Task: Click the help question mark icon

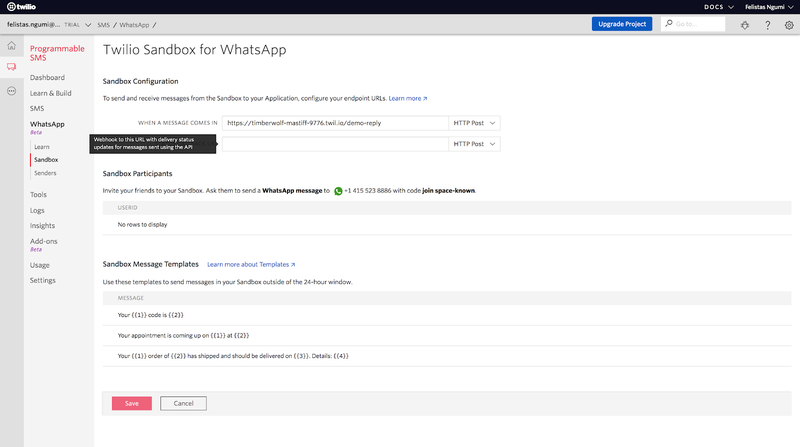Action: [767, 24]
